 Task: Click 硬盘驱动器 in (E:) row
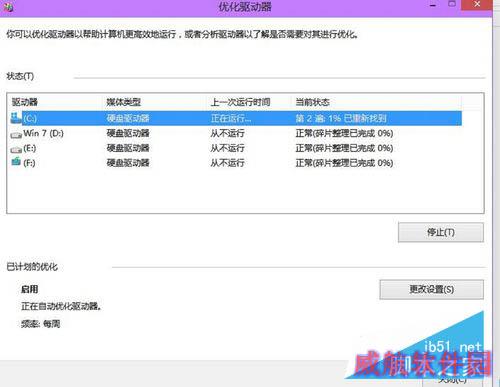point(128,148)
